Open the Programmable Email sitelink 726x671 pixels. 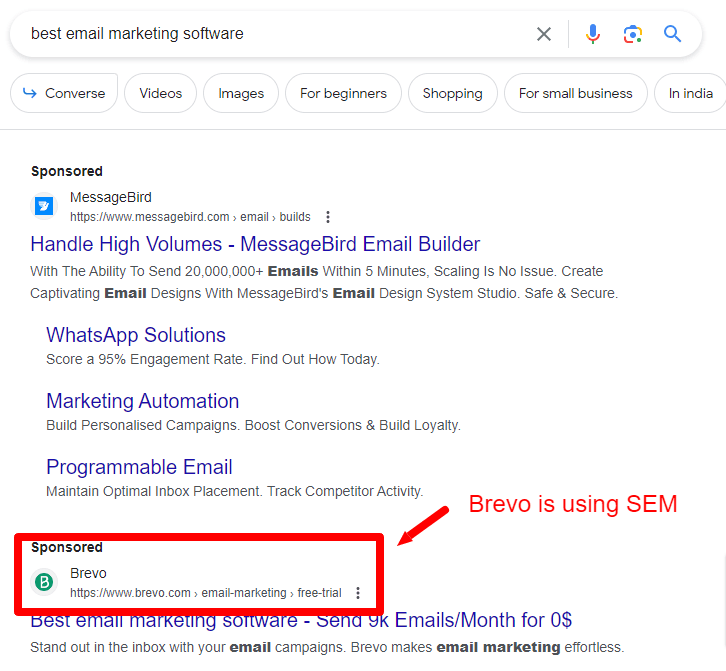(x=139, y=467)
